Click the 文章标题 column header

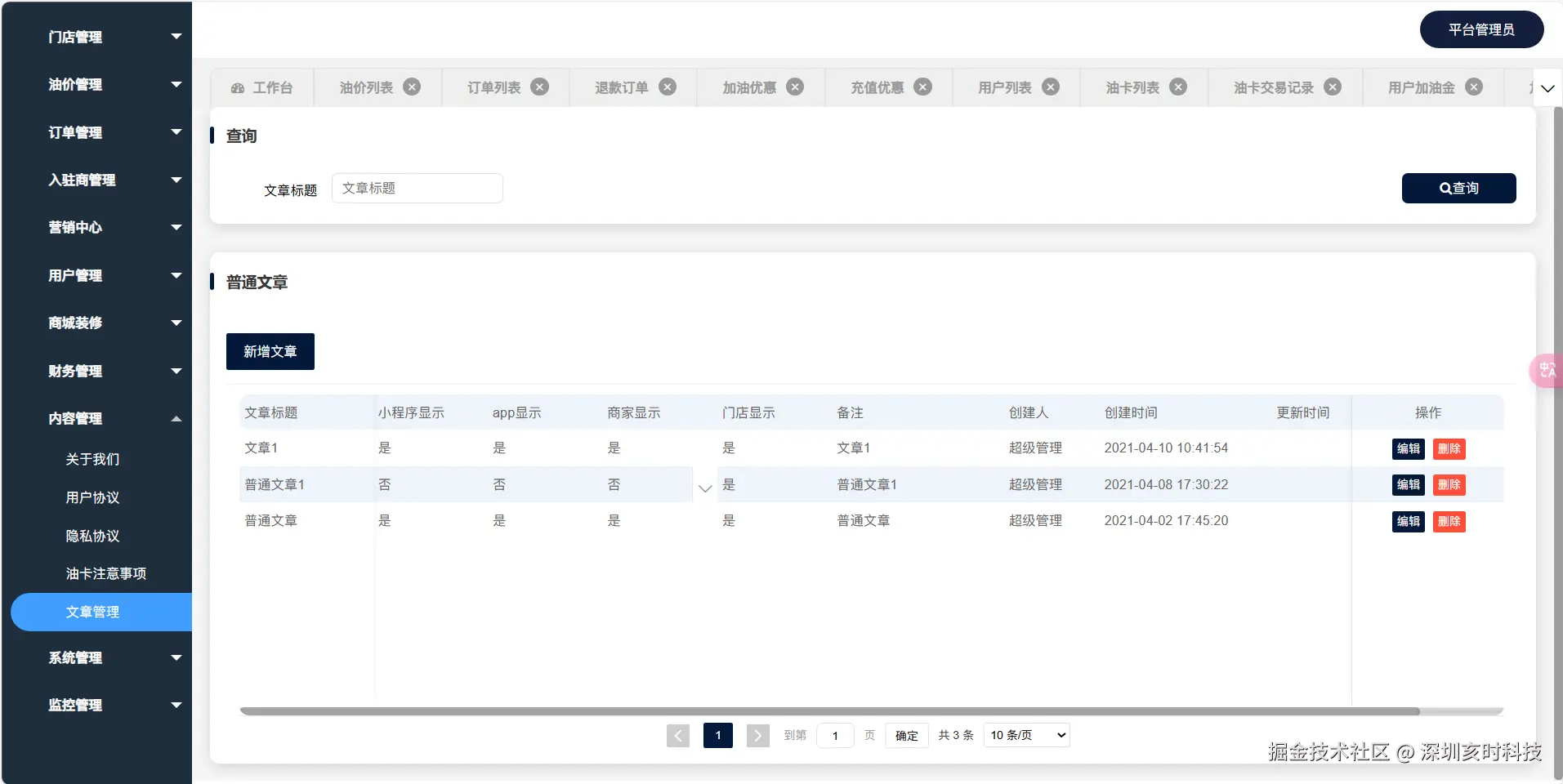point(271,412)
